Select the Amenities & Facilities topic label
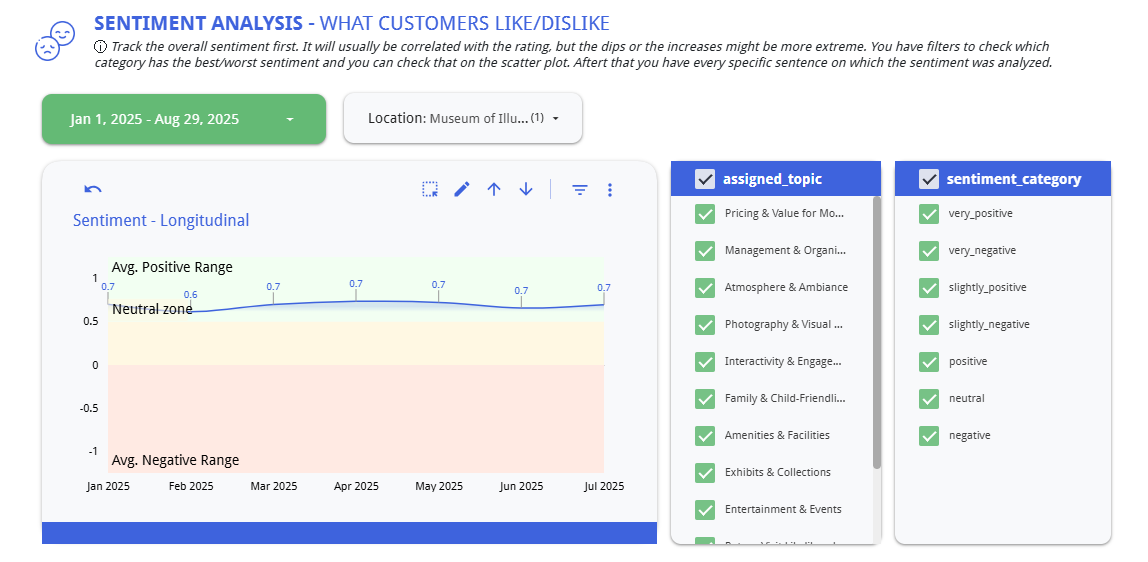Viewport: 1148px width, 562px height. 777,436
